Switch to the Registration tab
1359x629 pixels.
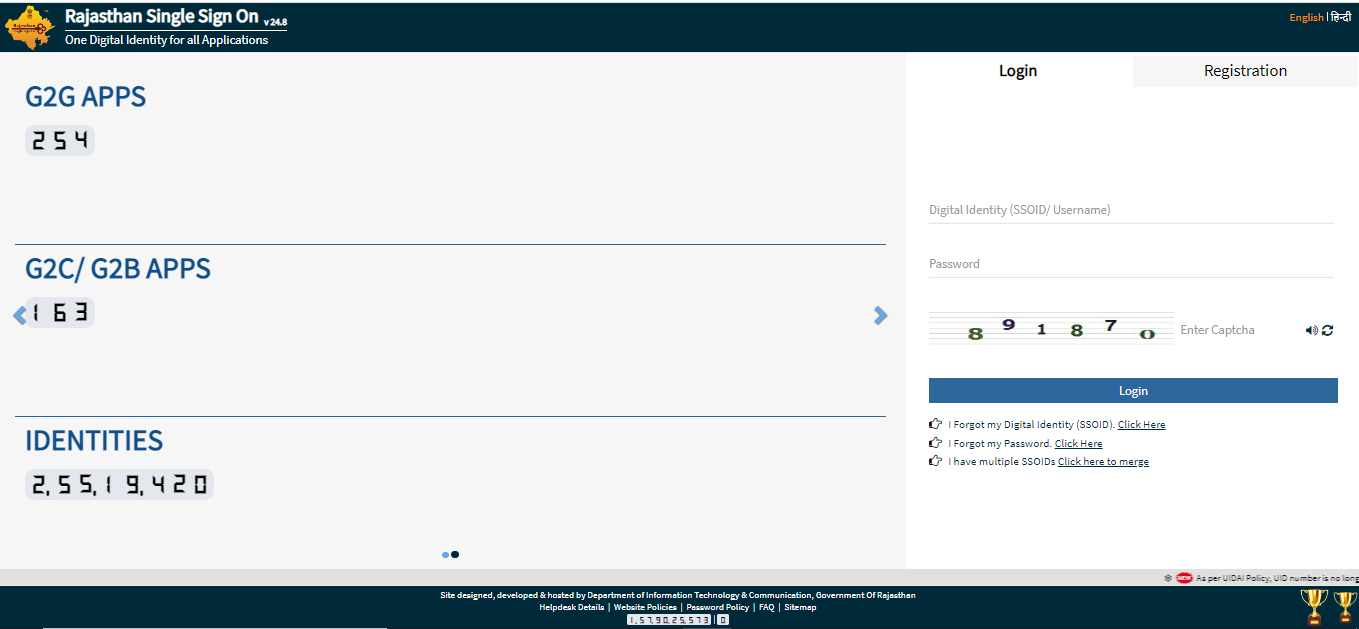(x=1245, y=70)
